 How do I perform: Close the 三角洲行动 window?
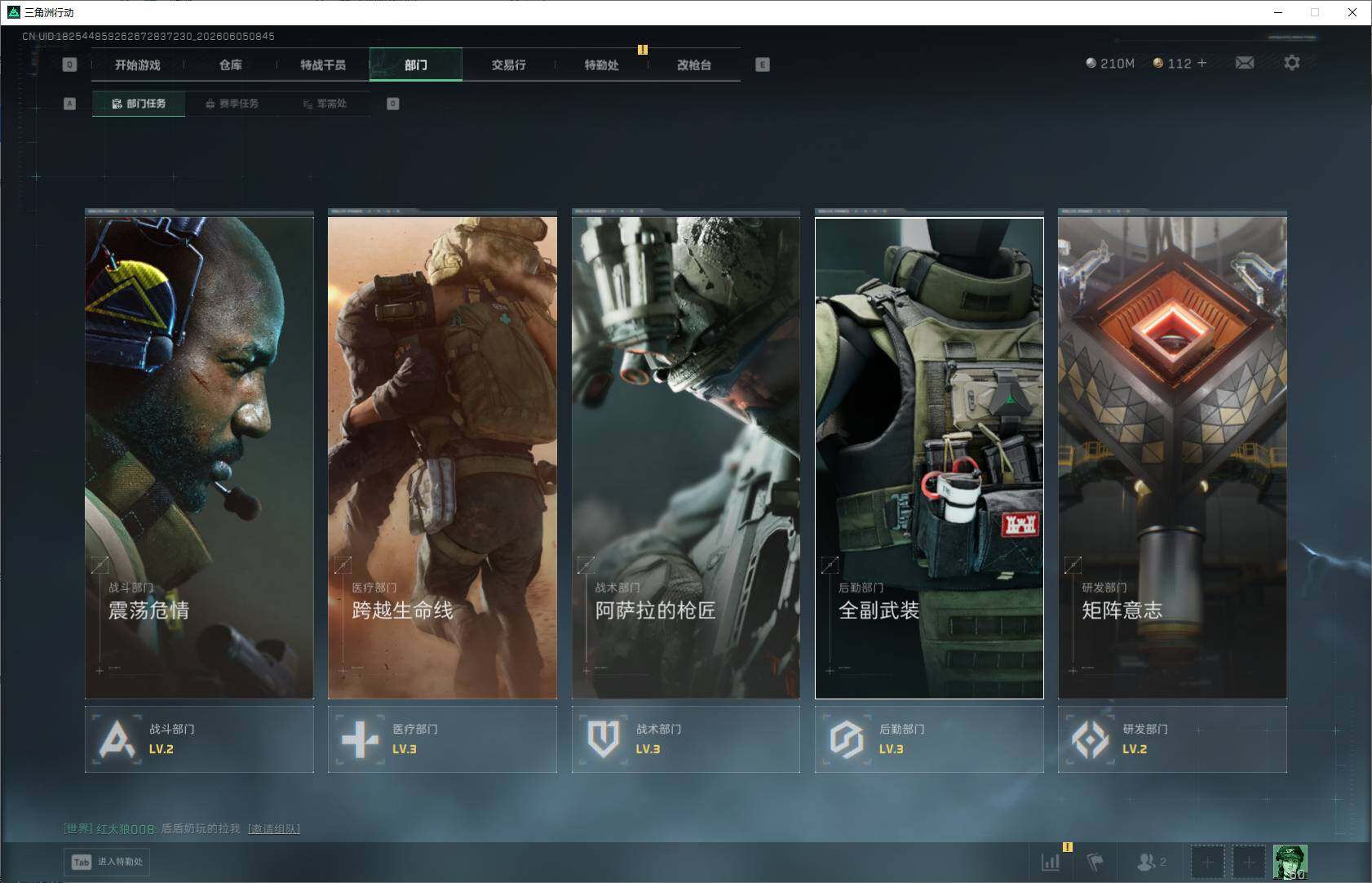click(x=1352, y=12)
